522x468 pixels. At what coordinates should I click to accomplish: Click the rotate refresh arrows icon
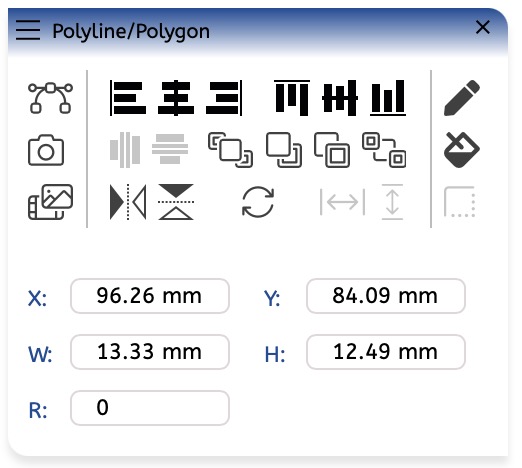[x=258, y=202]
